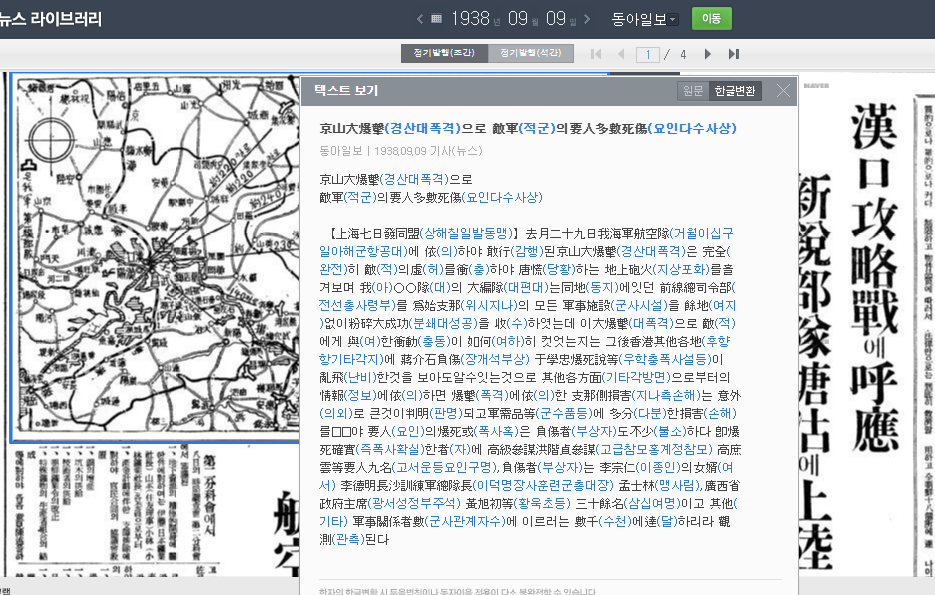Click the month 09 in date selector
Viewport: 935px width, 595px height.
click(518, 18)
